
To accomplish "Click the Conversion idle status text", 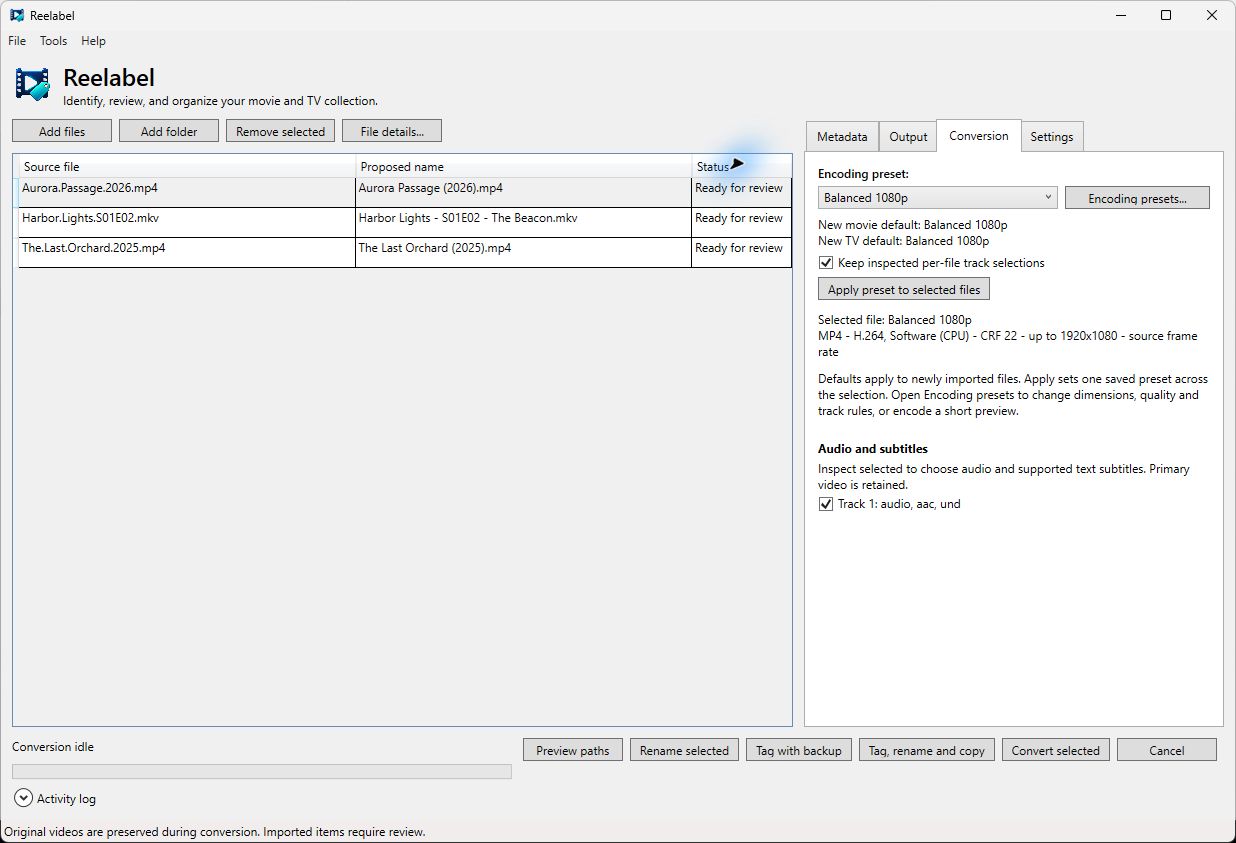I will click(53, 747).
